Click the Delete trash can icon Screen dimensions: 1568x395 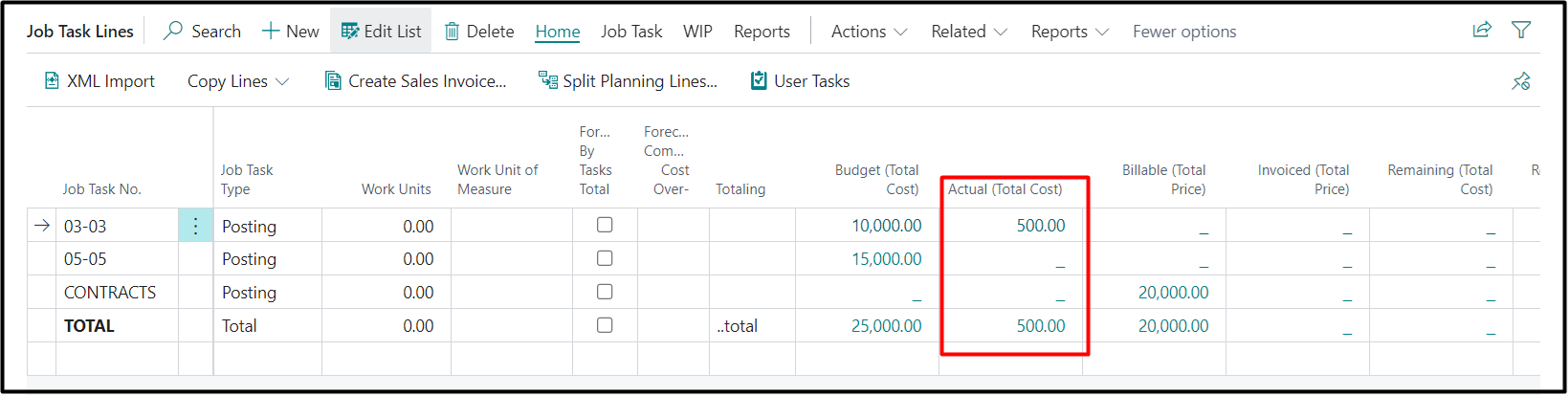click(453, 32)
